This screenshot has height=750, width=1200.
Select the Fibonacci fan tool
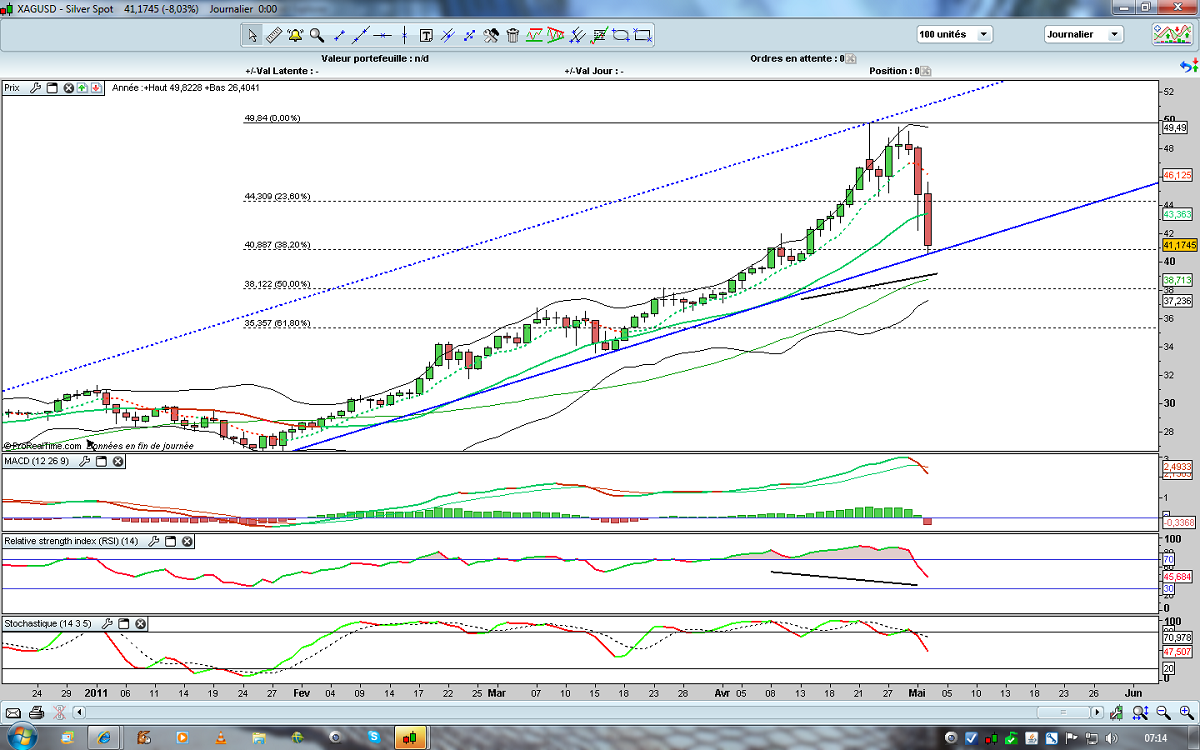[x=556, y=35]
